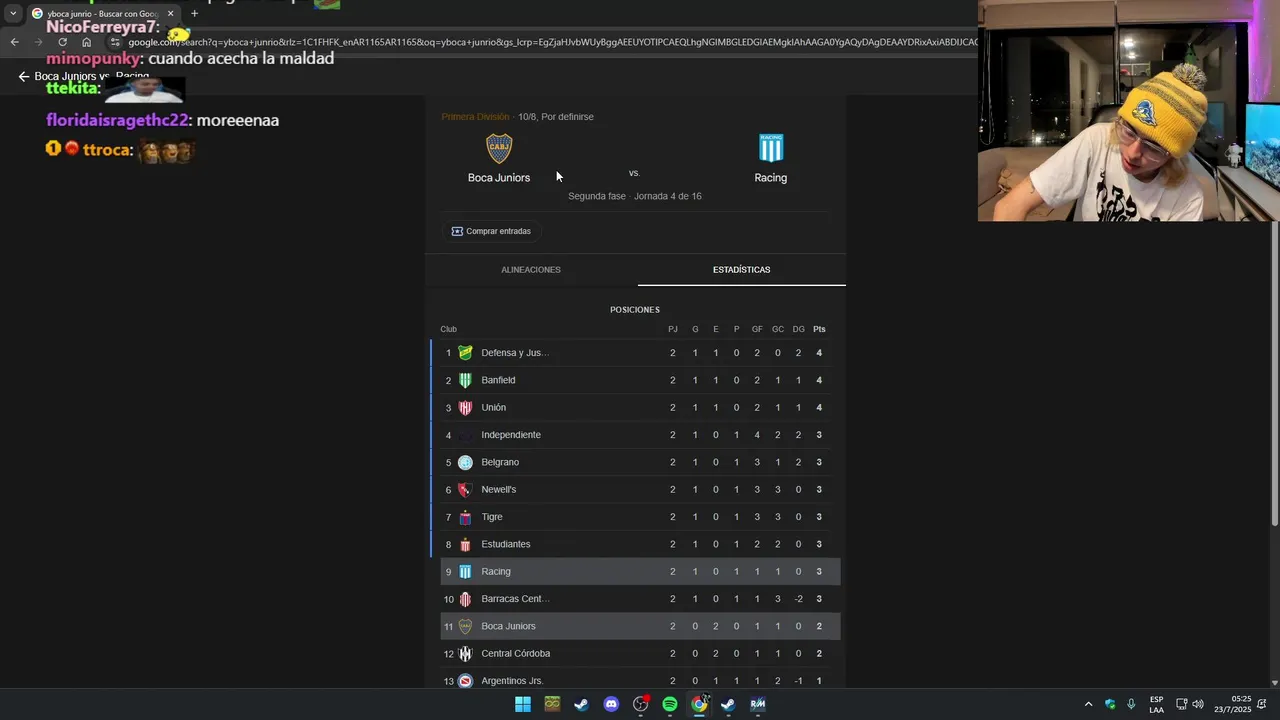The height and width of the screenshot is (720, 1280).
Task: Switch to Chrome in the taskbar
Action: click(x=699, y=704)
